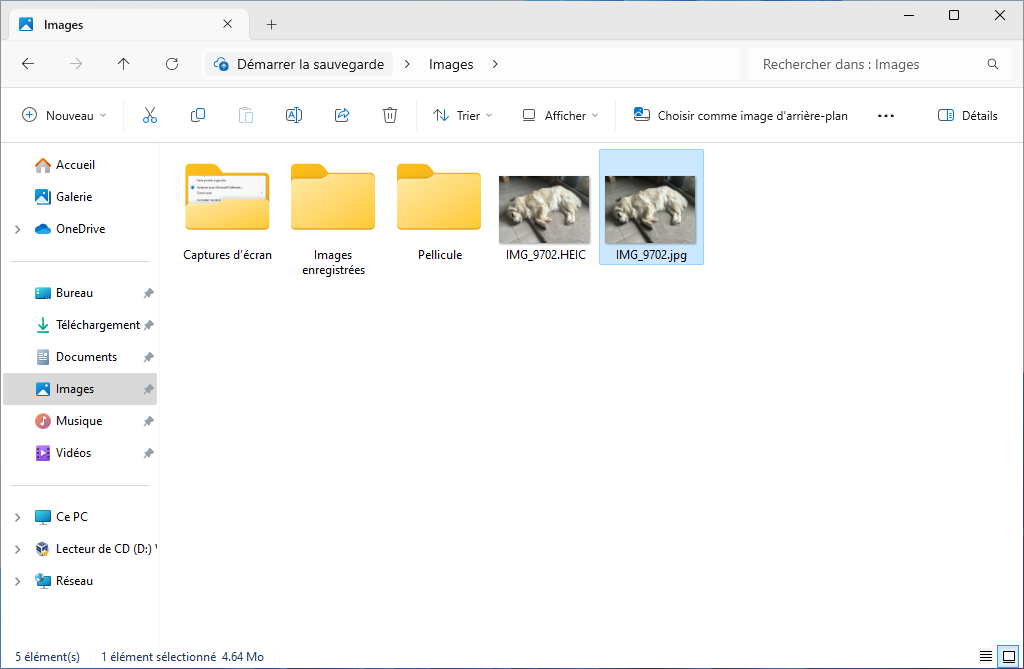The width and height of the screenshot is (1024, 669).
Task: Expand the Ce PC tree node
Action: tap(18, 517)
